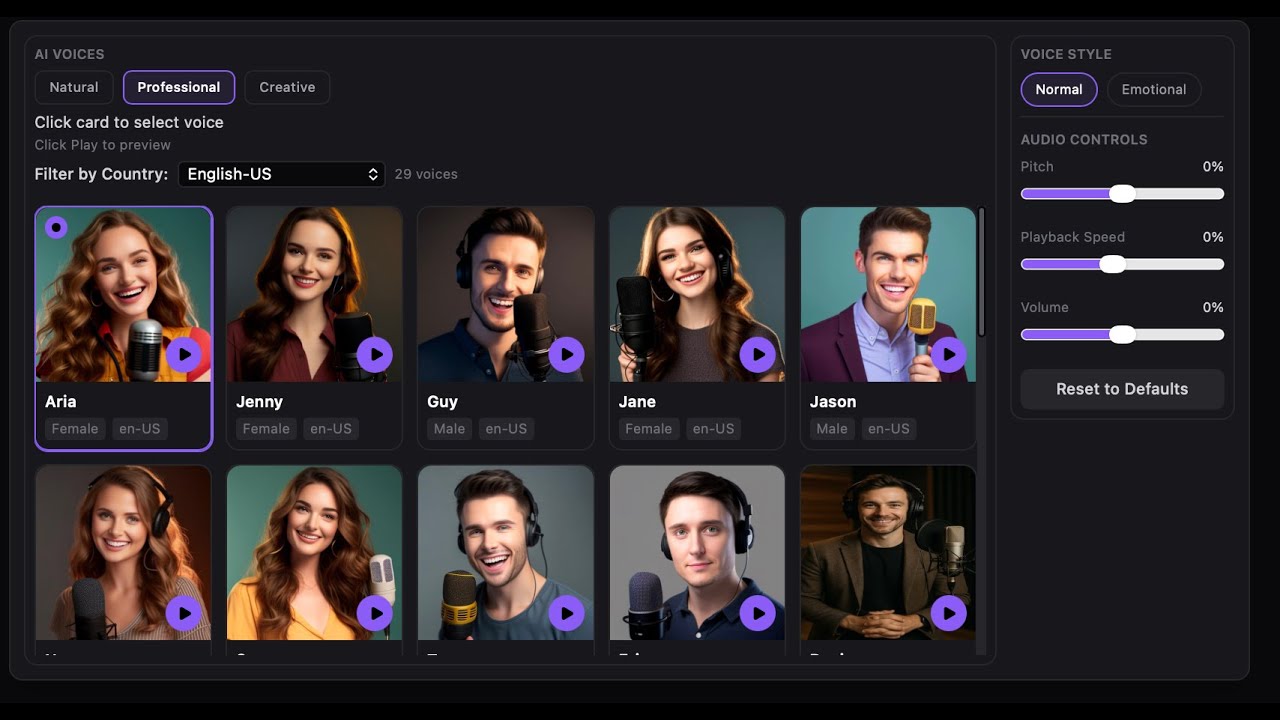
Task: Play the Jane voice preview
Action: [x=758, y=354]
